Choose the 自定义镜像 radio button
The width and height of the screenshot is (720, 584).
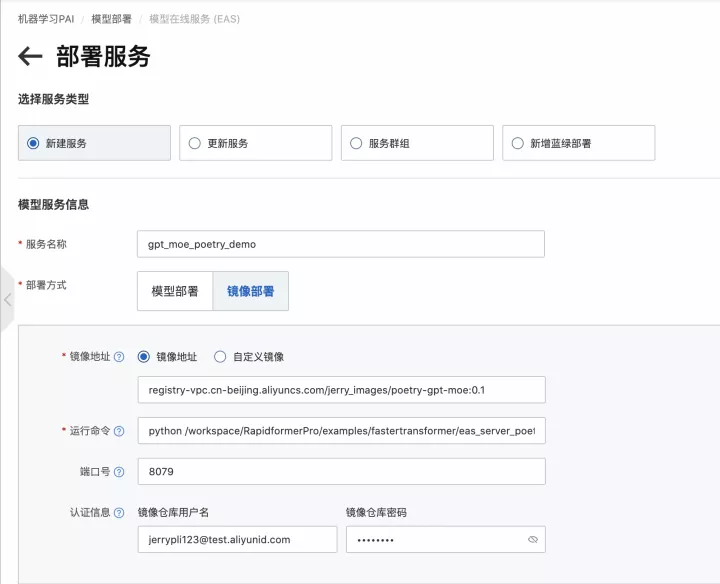coord(220,357)
